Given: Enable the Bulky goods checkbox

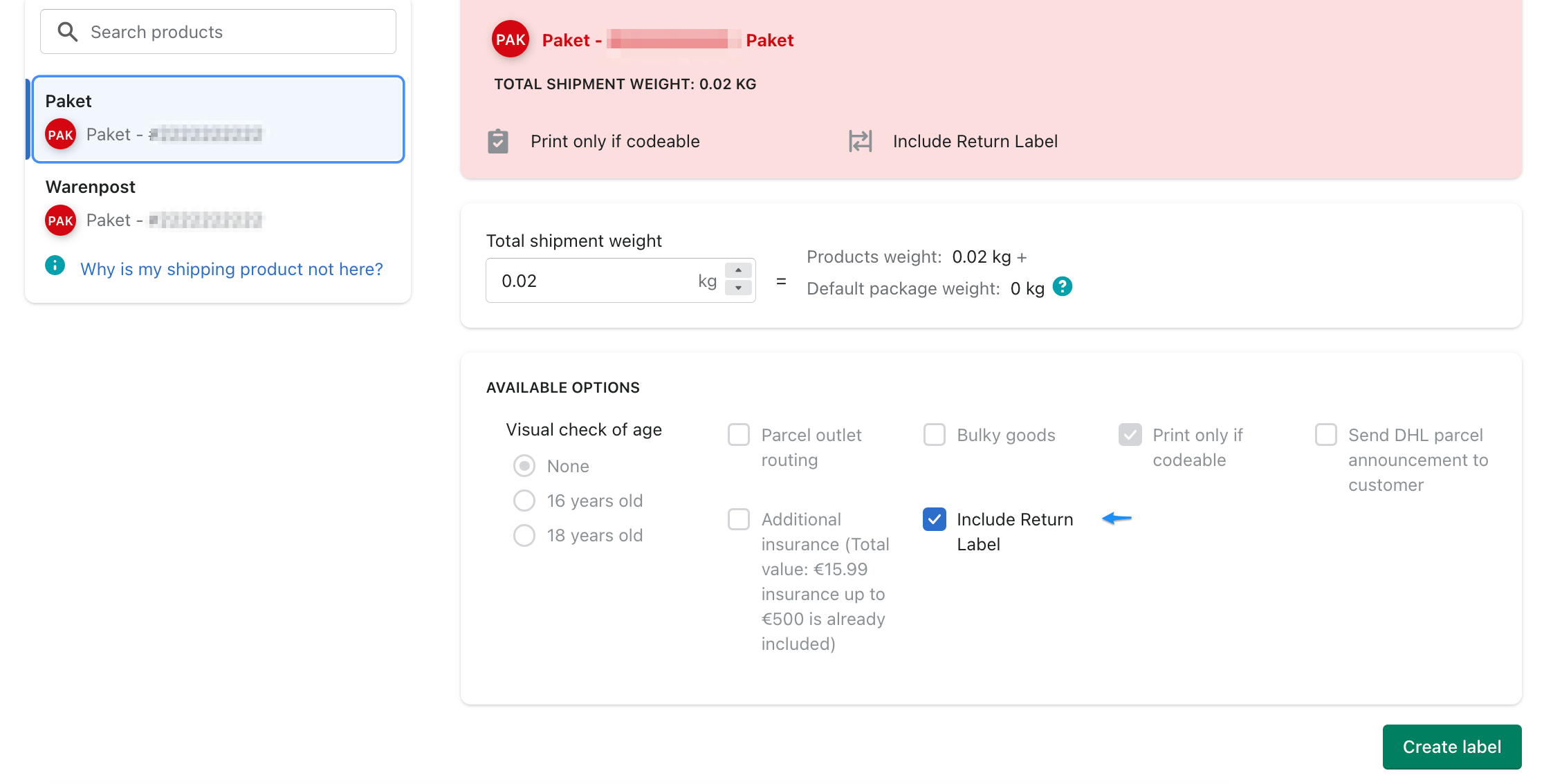Looking at the screenshot, I should [x=935, y=435].
